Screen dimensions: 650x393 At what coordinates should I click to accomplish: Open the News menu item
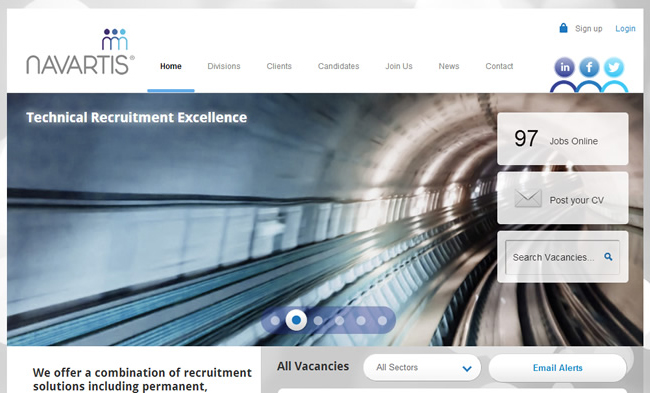(449, 66)
